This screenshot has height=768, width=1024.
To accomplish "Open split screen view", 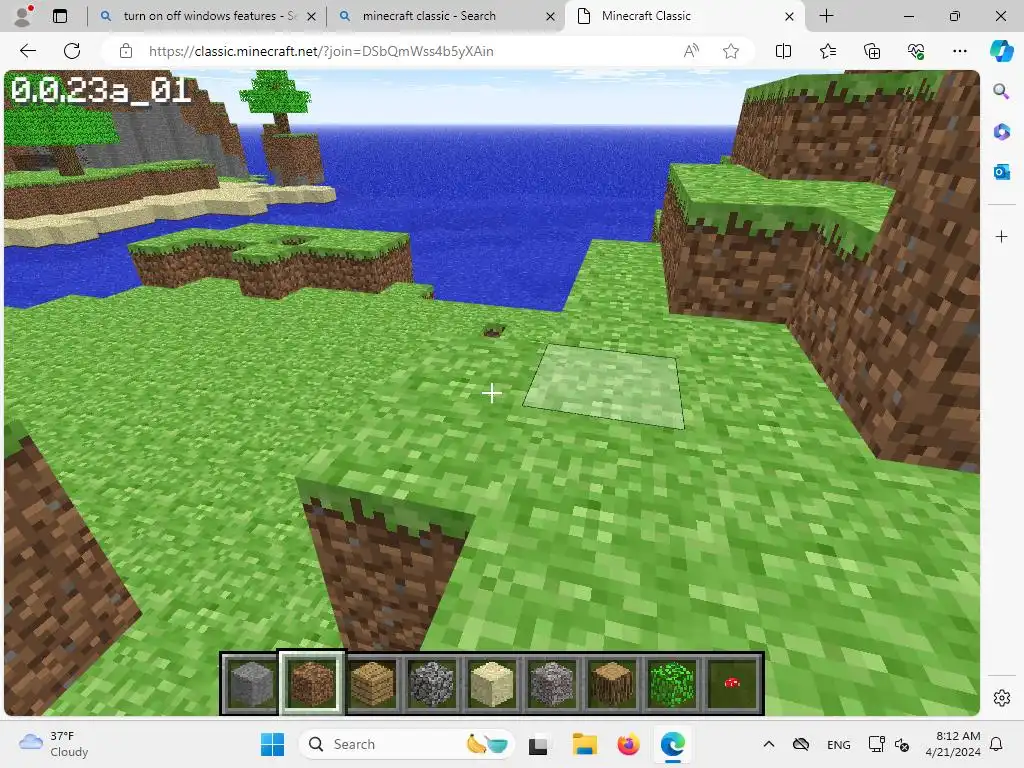I will tap(783, 51).
